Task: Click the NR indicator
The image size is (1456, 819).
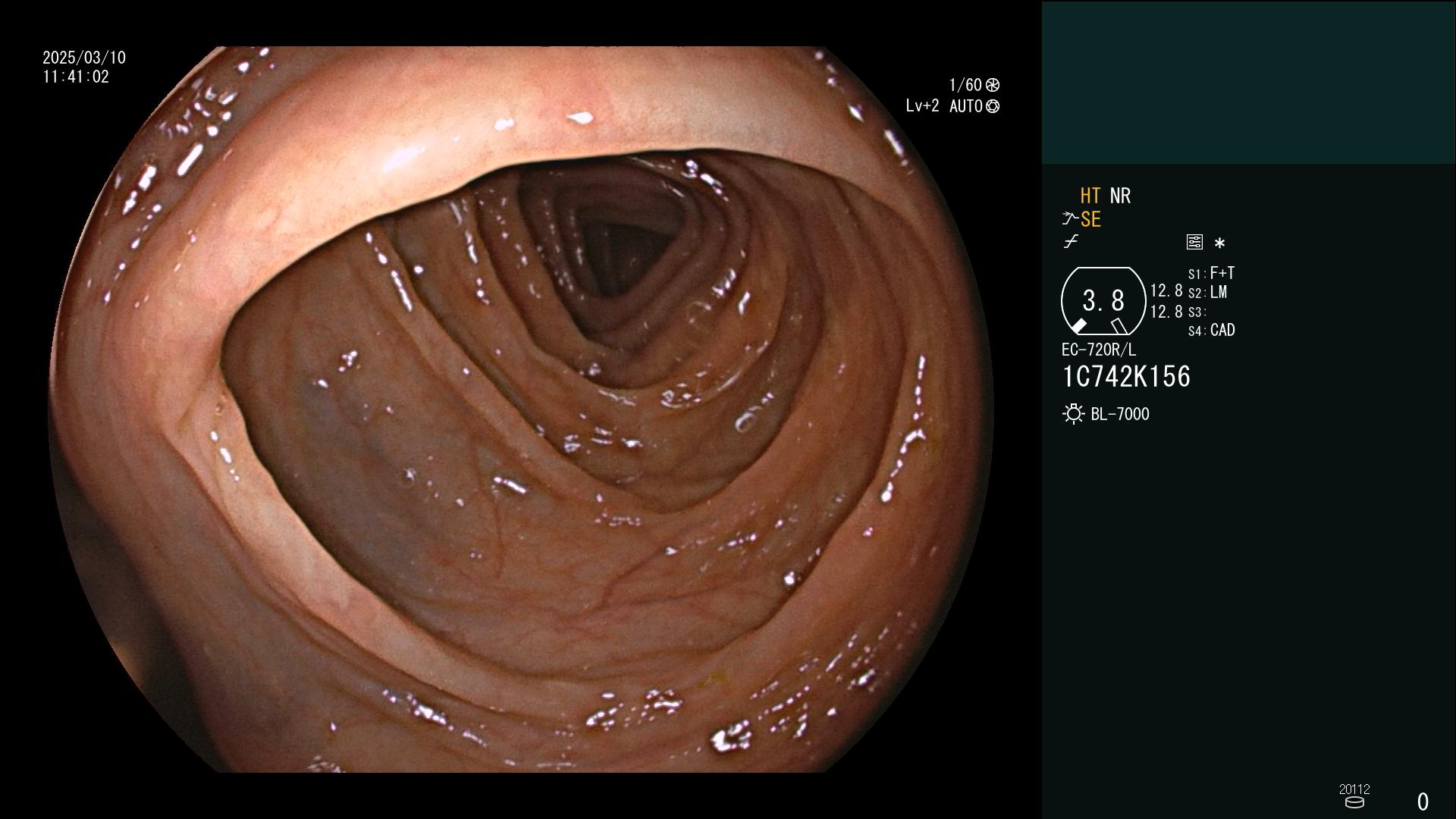Action: pyautogui.click(x=1120, y=196)
